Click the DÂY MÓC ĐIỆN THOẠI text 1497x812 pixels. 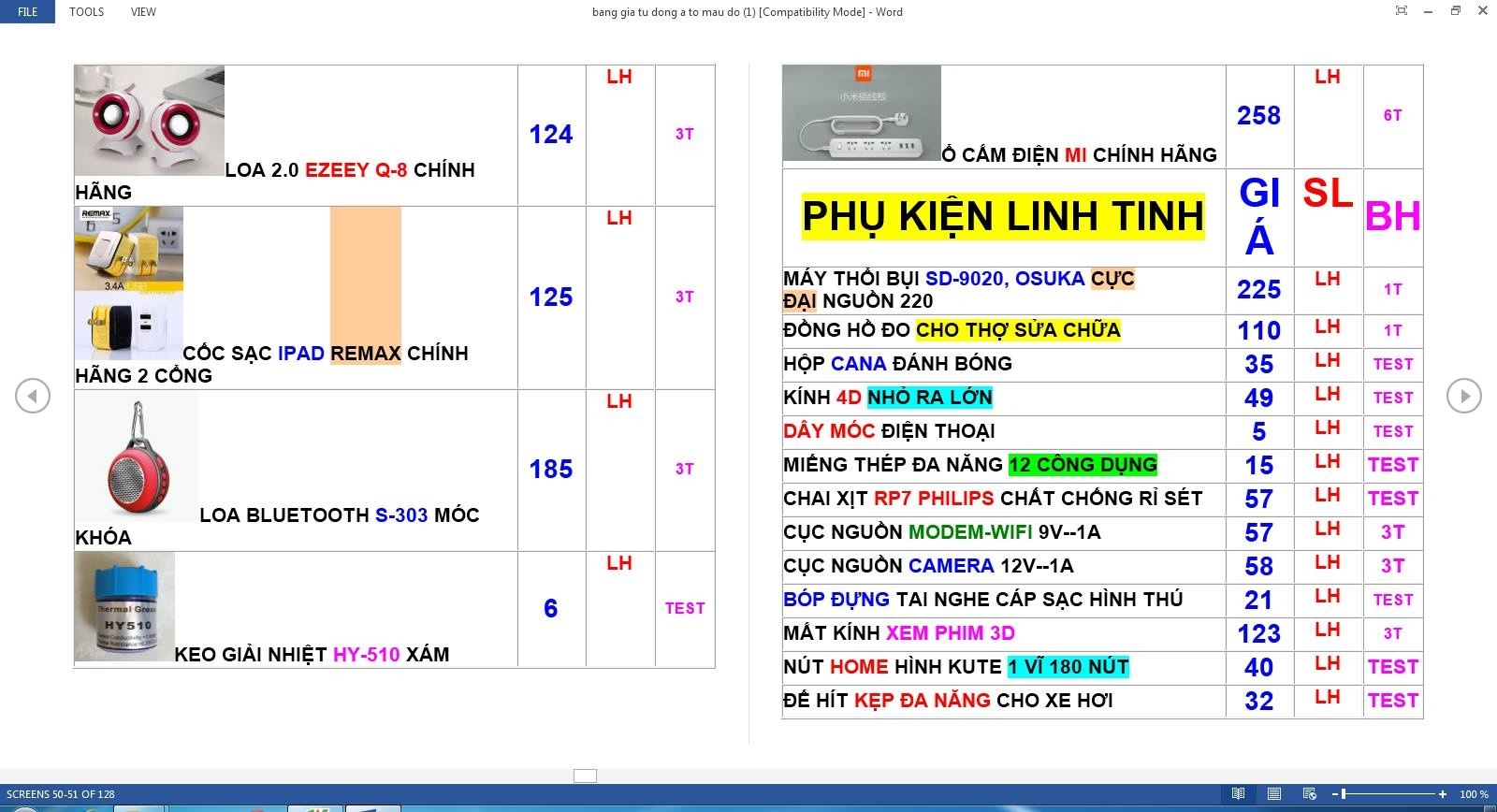click(889, 431)
